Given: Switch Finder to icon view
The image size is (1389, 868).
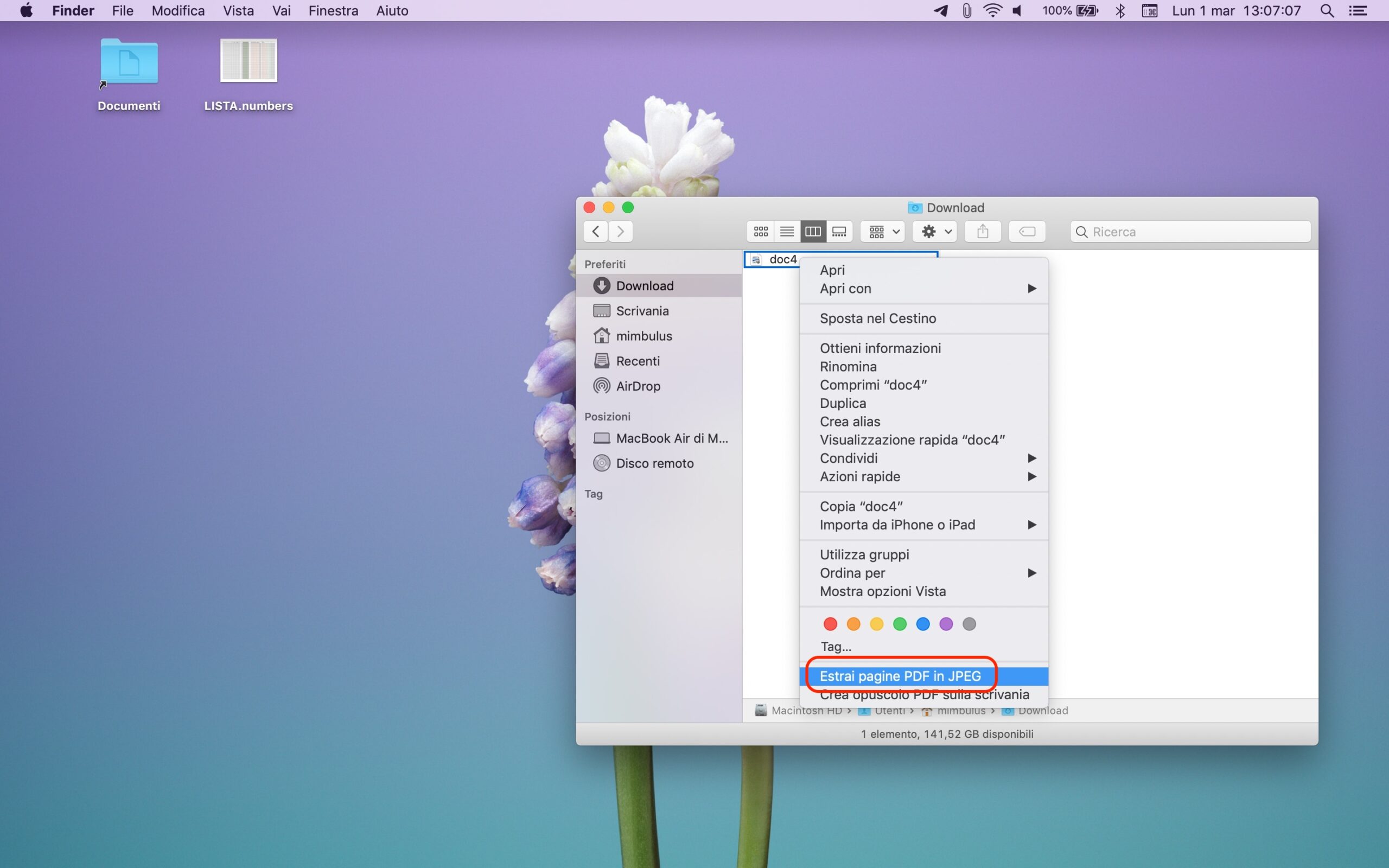Looking at the screenshot, I should click(x=761, y=231).
